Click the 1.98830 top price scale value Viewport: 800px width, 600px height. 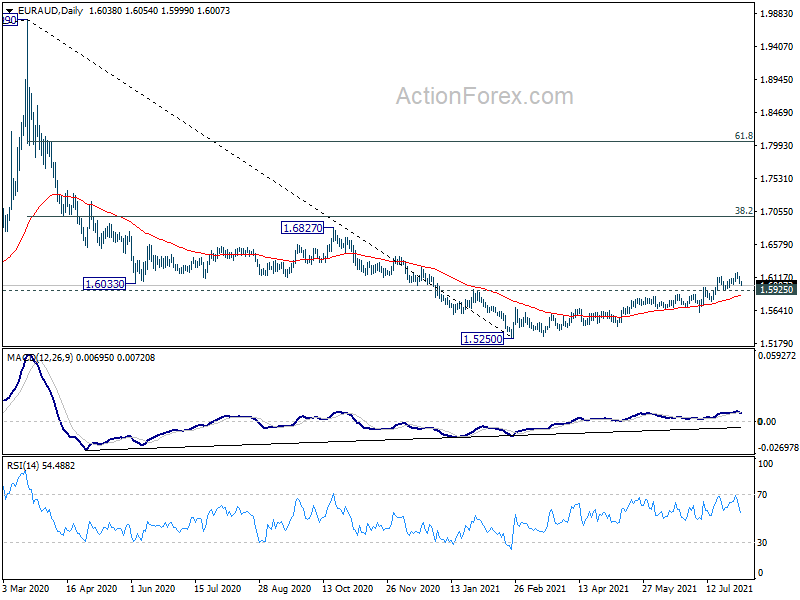click(777, 14)
